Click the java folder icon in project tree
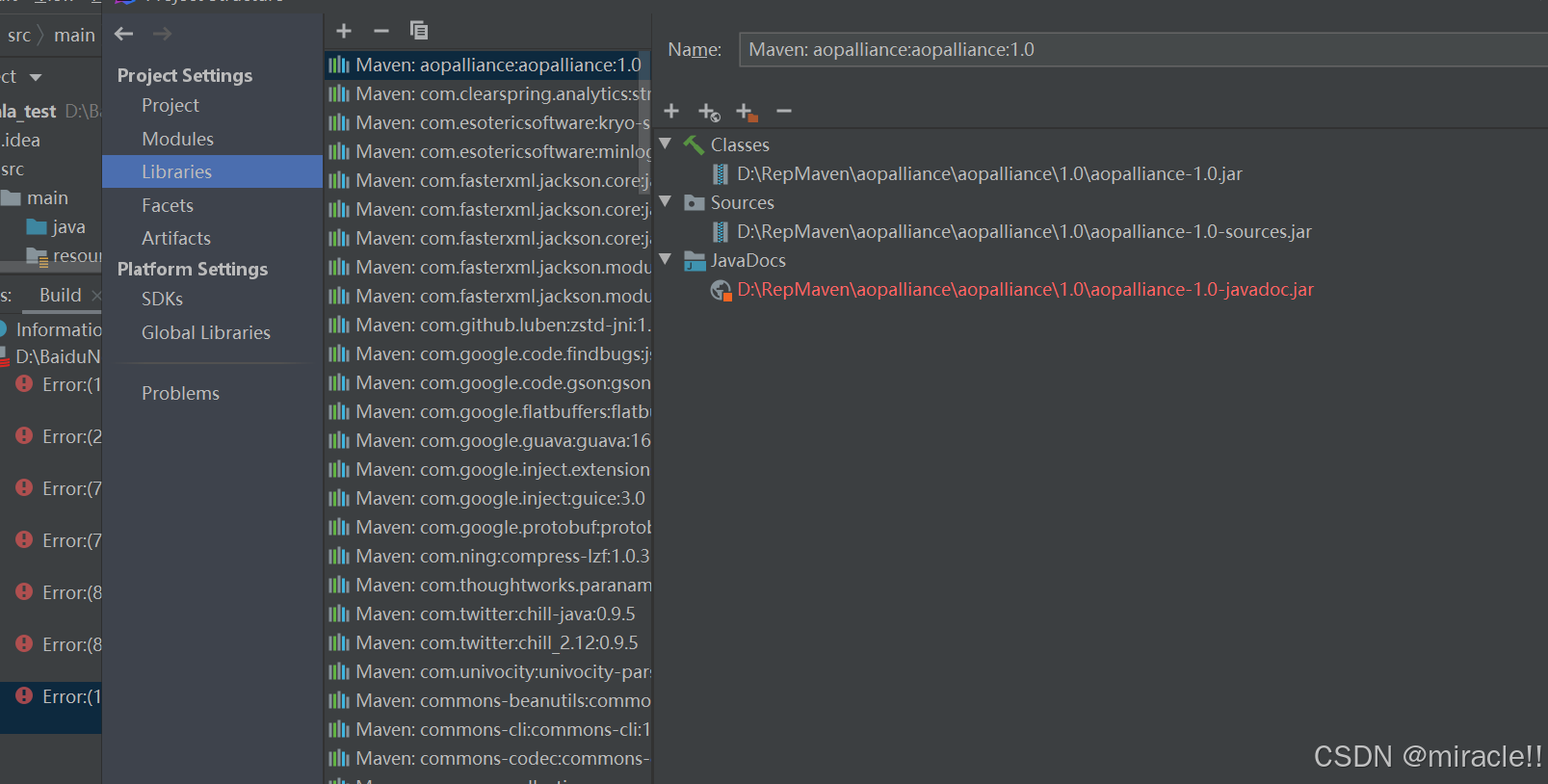The height and width of the screenshot is (784, 1548). (38, 227)
